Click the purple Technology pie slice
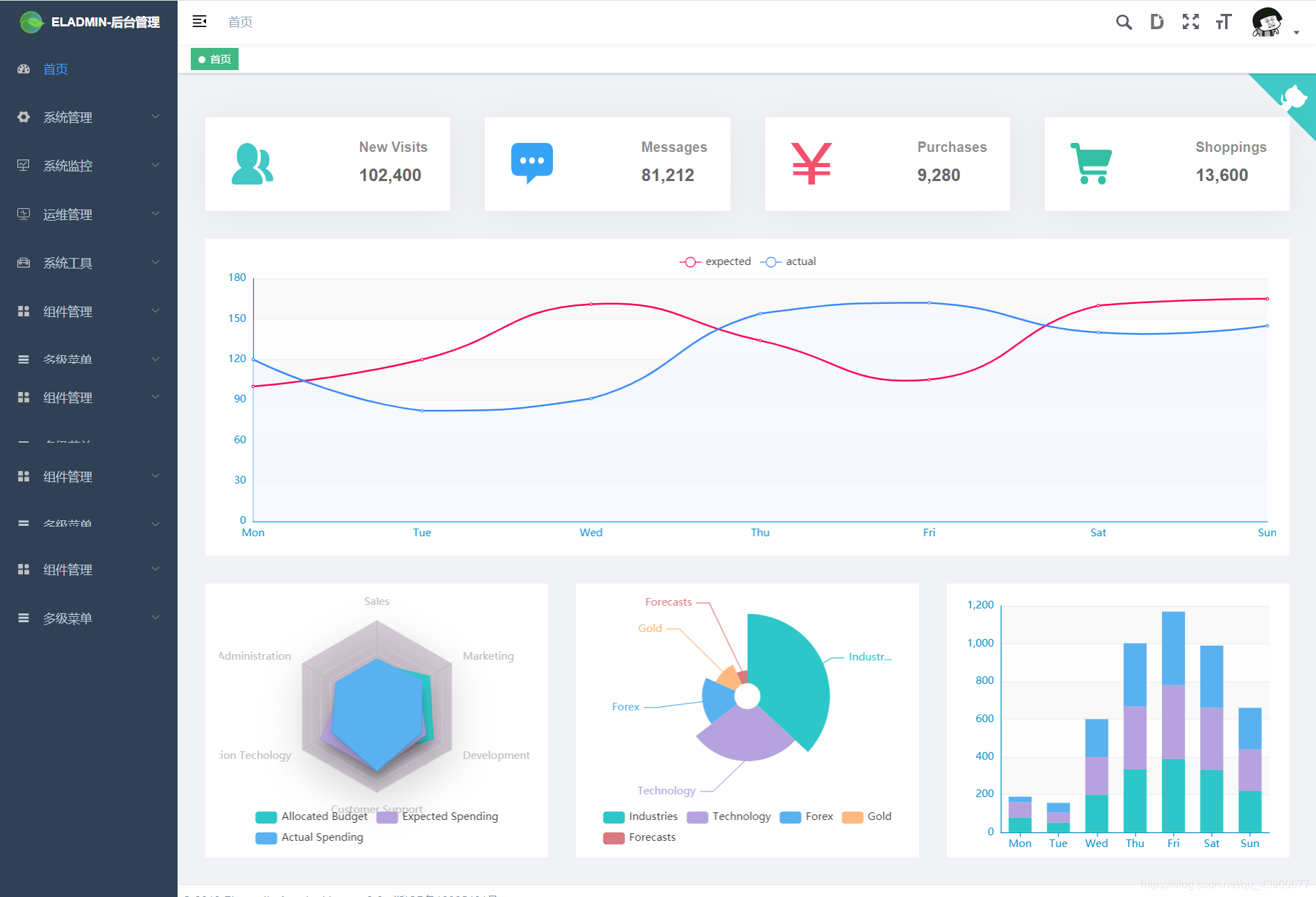Viewport: 1316px width, 897px height. 747,734
